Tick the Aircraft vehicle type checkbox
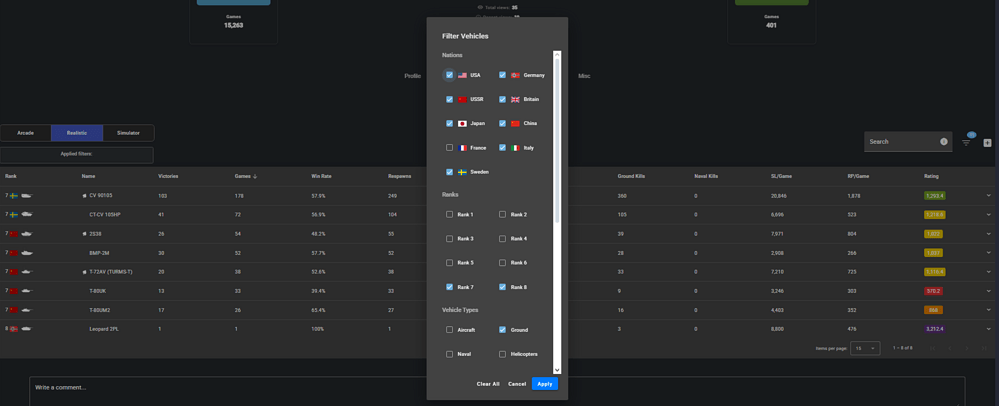Screen dimensions: 999x406 click(449, 330)
